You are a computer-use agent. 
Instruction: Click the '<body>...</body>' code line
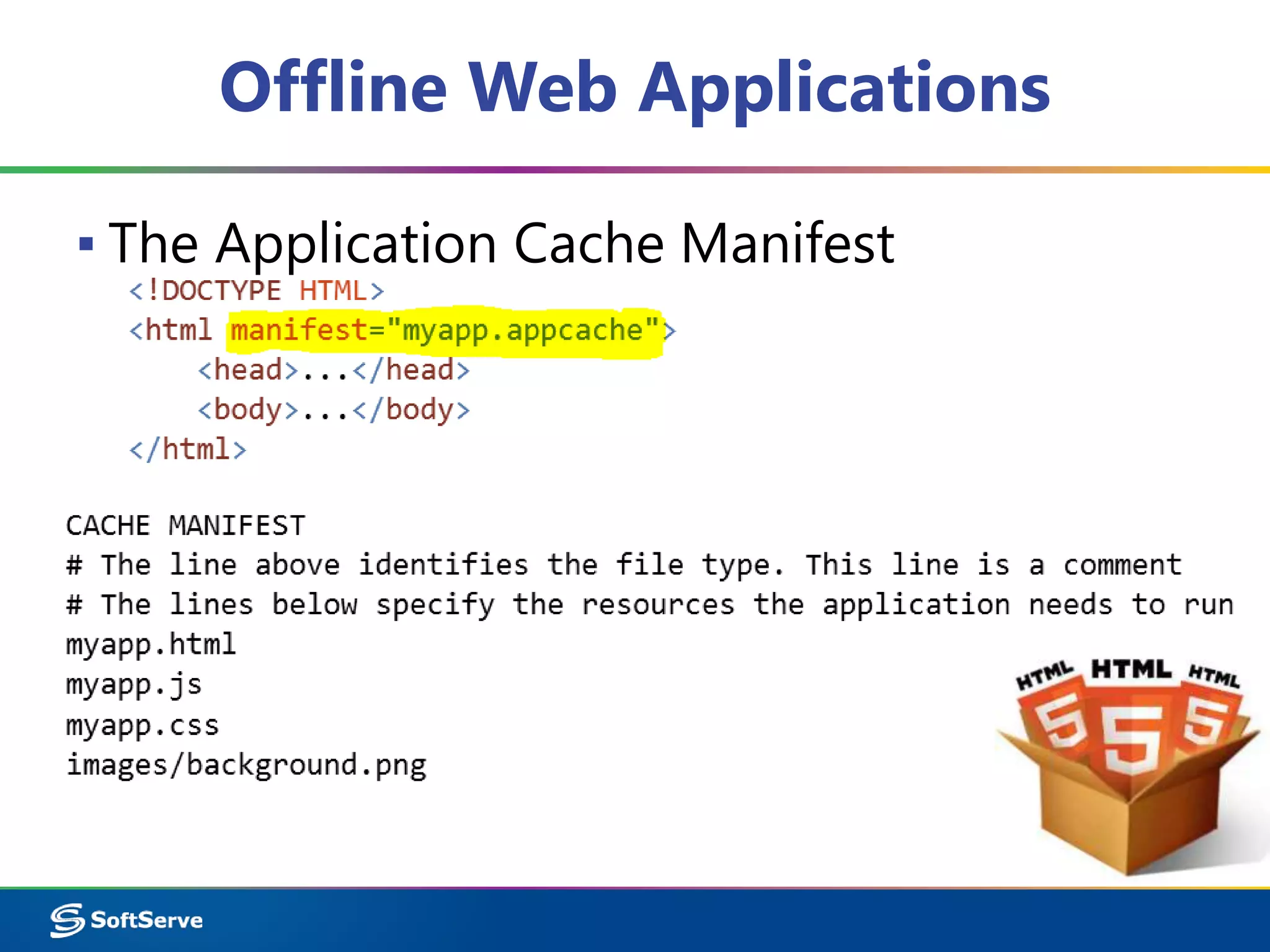pyautogui.click(x=334, y=411)
